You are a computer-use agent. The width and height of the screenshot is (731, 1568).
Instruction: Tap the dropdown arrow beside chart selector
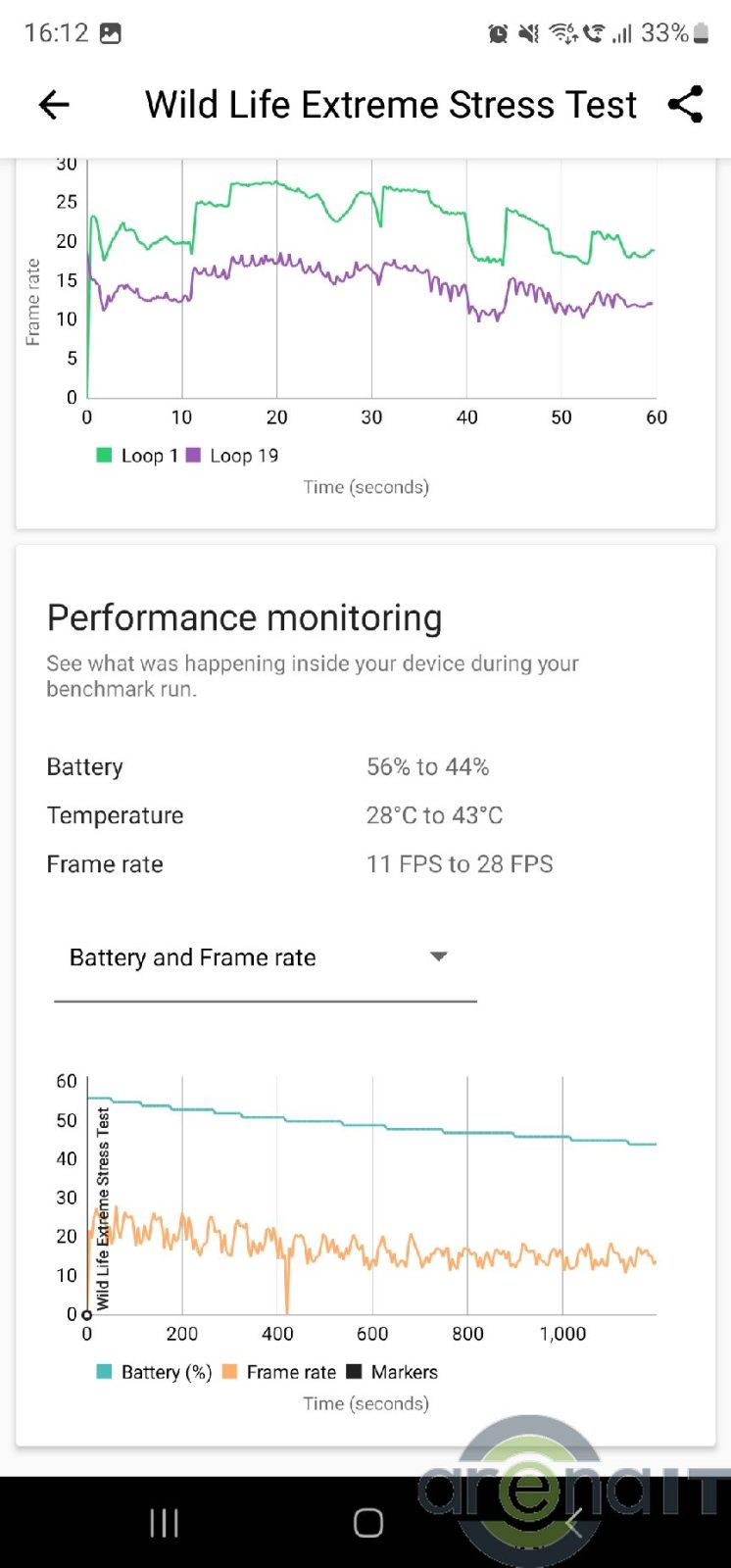[x=438, y=956]
